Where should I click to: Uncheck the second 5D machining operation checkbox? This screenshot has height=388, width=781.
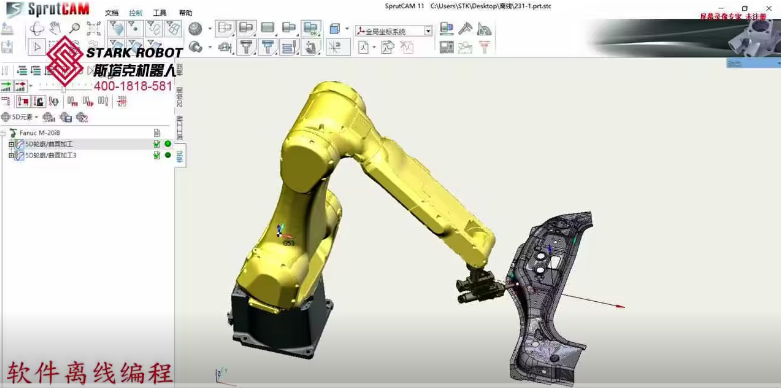click(x=157, y=155)
